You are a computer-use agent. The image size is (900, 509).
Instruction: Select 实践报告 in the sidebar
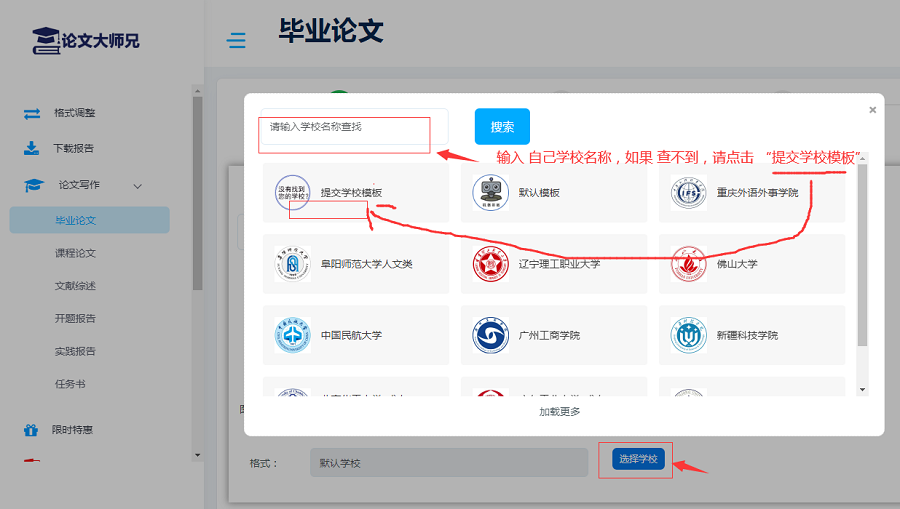click(75, 351)
